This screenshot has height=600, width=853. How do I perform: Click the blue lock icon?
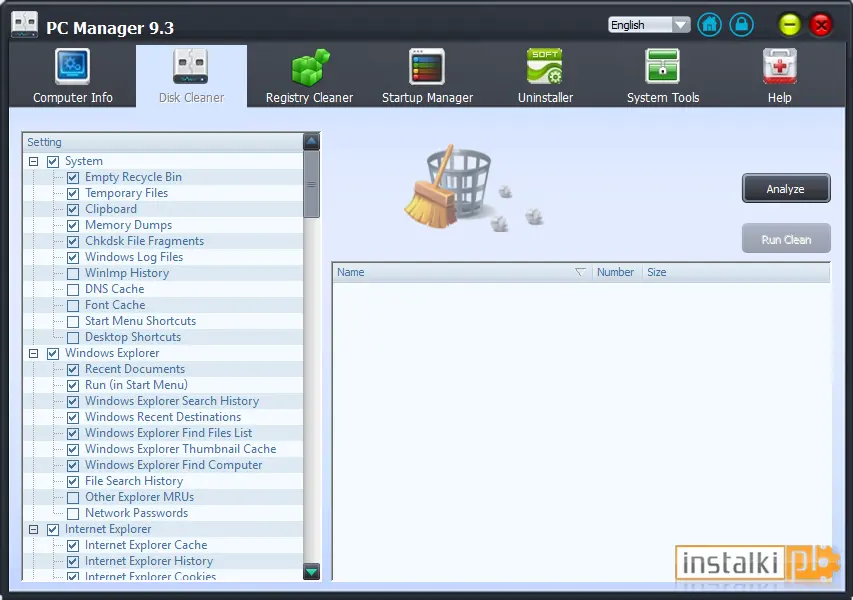point(741,24)
